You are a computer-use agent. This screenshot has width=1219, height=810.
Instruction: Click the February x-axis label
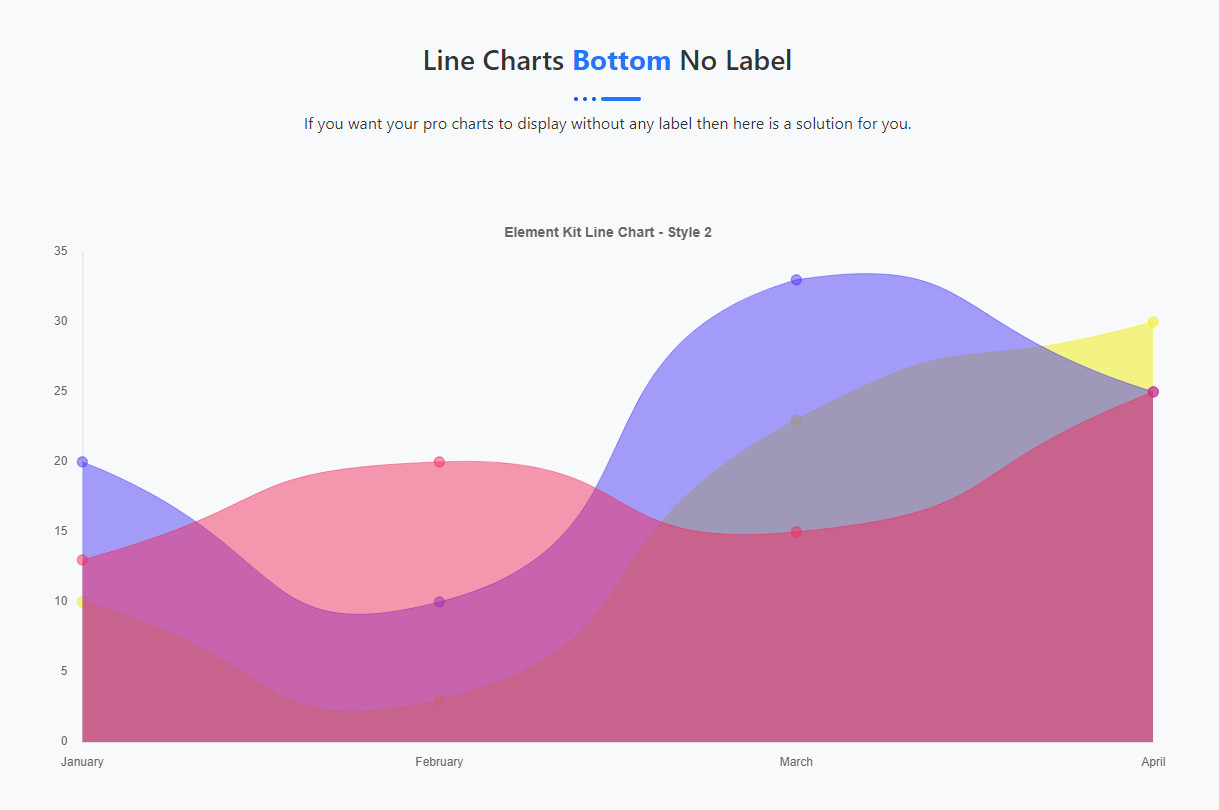coord(439,762)
